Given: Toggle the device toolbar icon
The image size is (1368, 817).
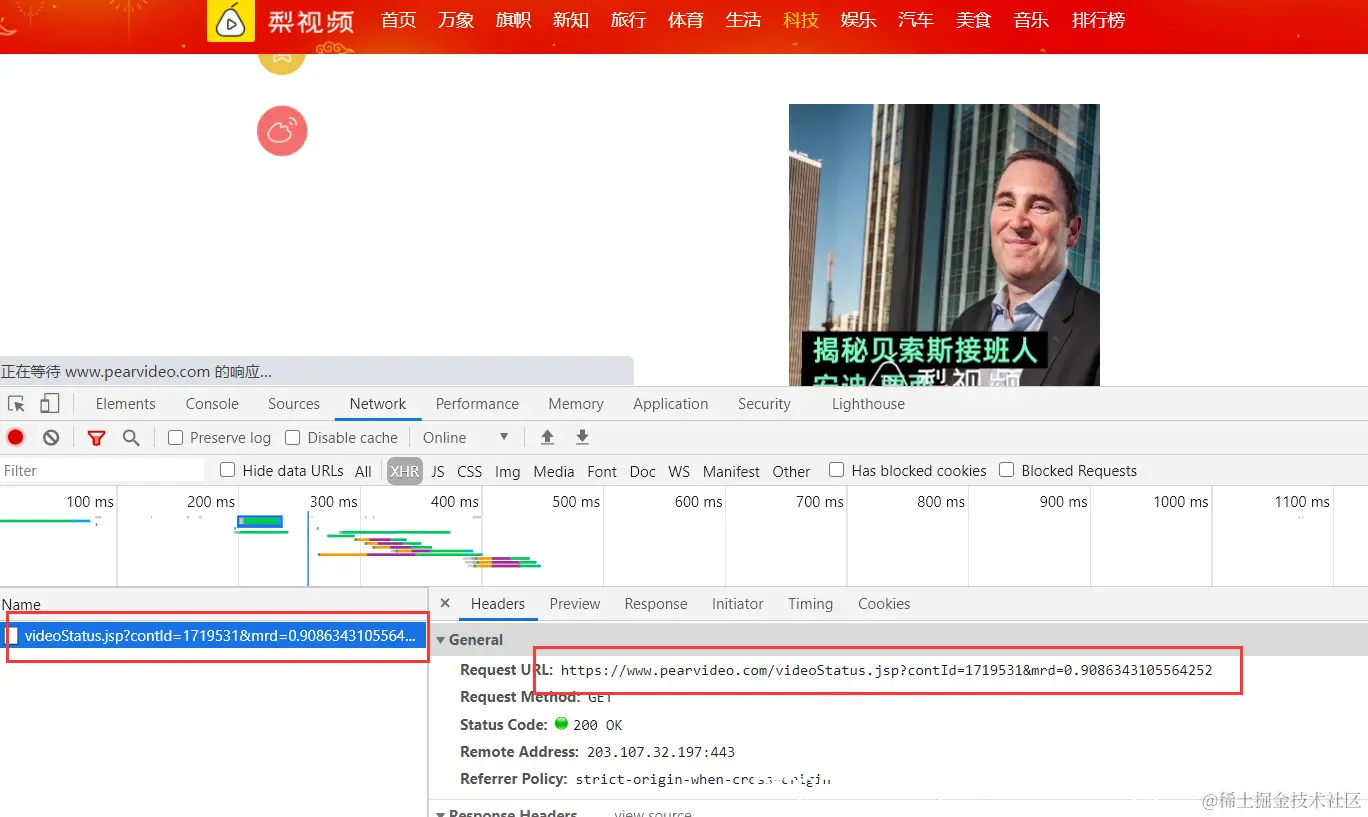Looking at the screenshot, I should [x=49, y=403].
